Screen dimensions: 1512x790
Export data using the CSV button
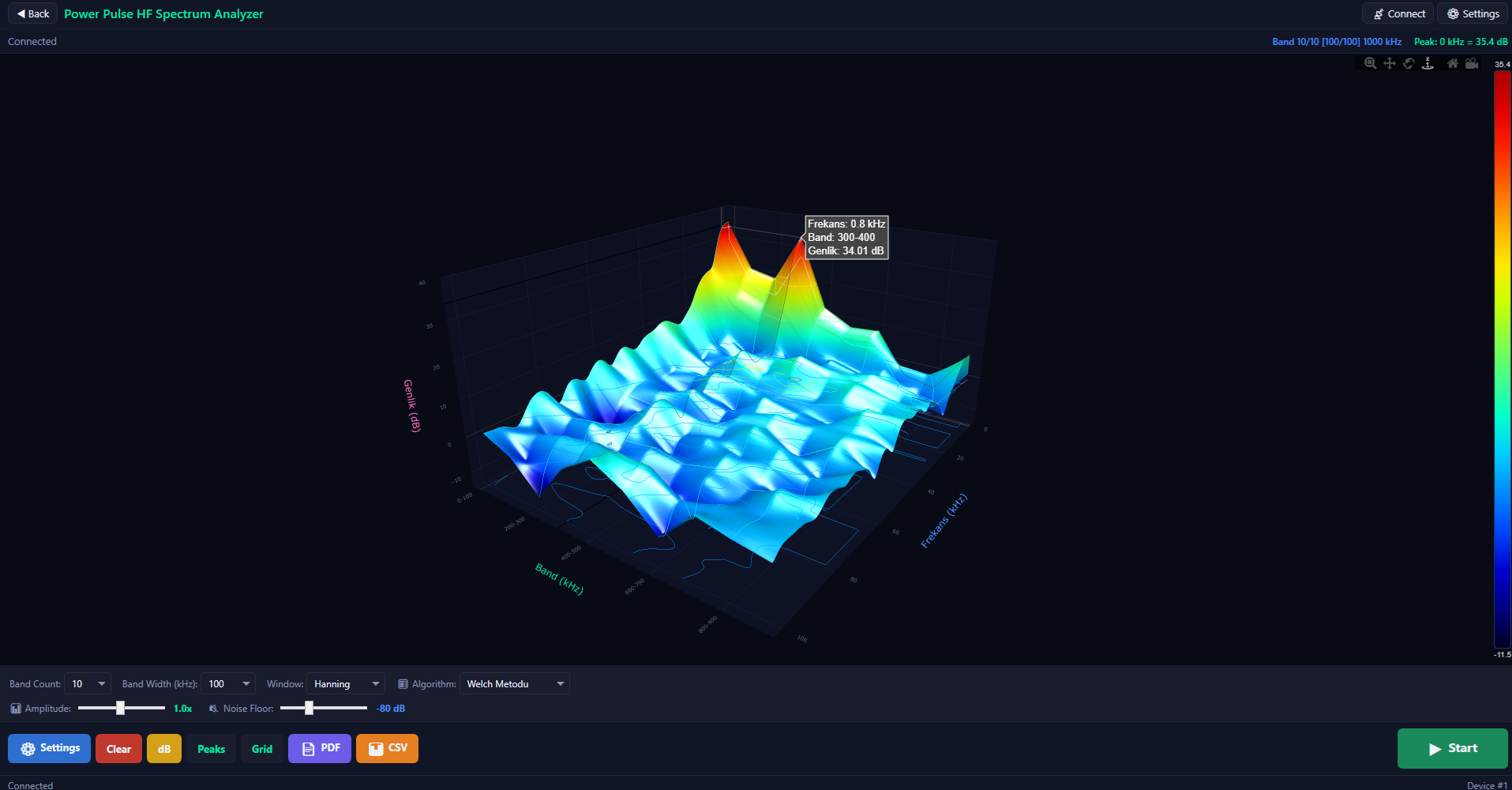387,748
